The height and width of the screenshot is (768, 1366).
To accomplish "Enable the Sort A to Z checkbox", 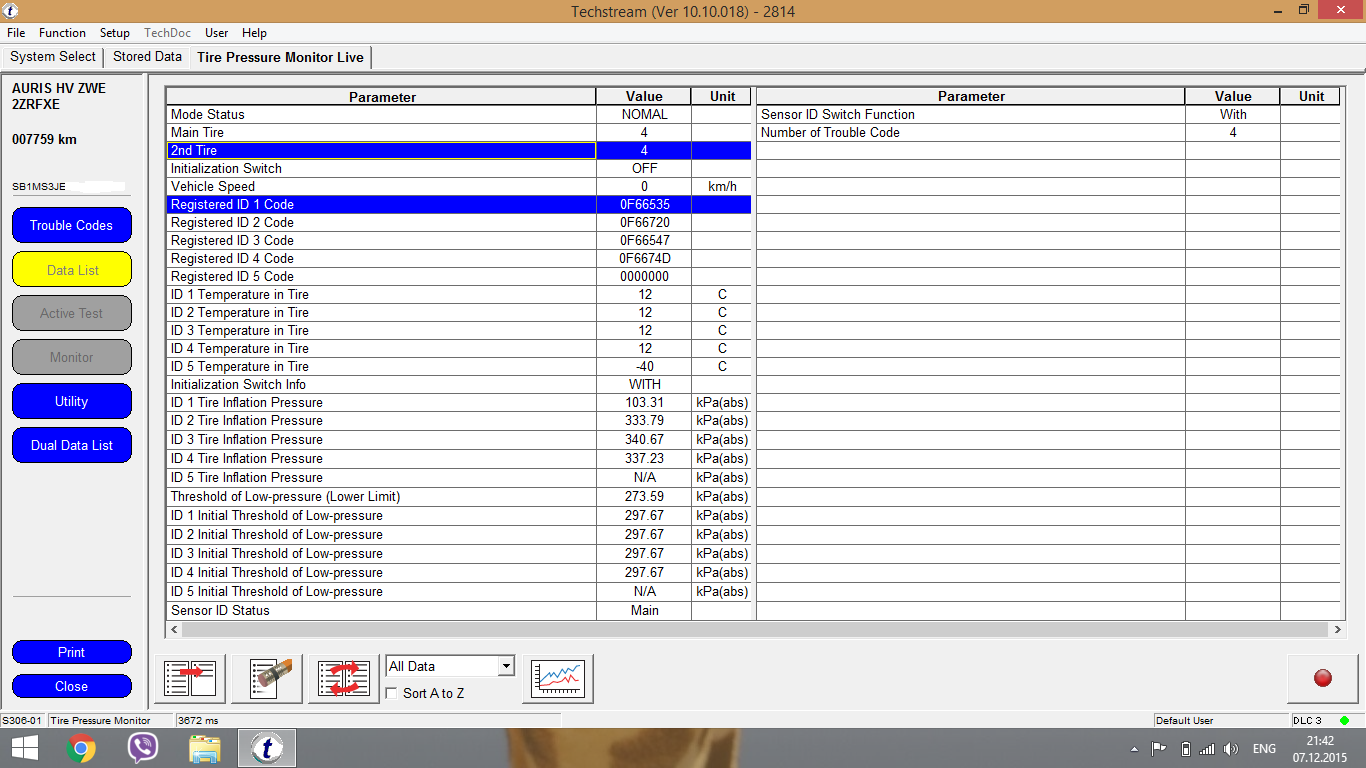I will (x=392, y=693).
